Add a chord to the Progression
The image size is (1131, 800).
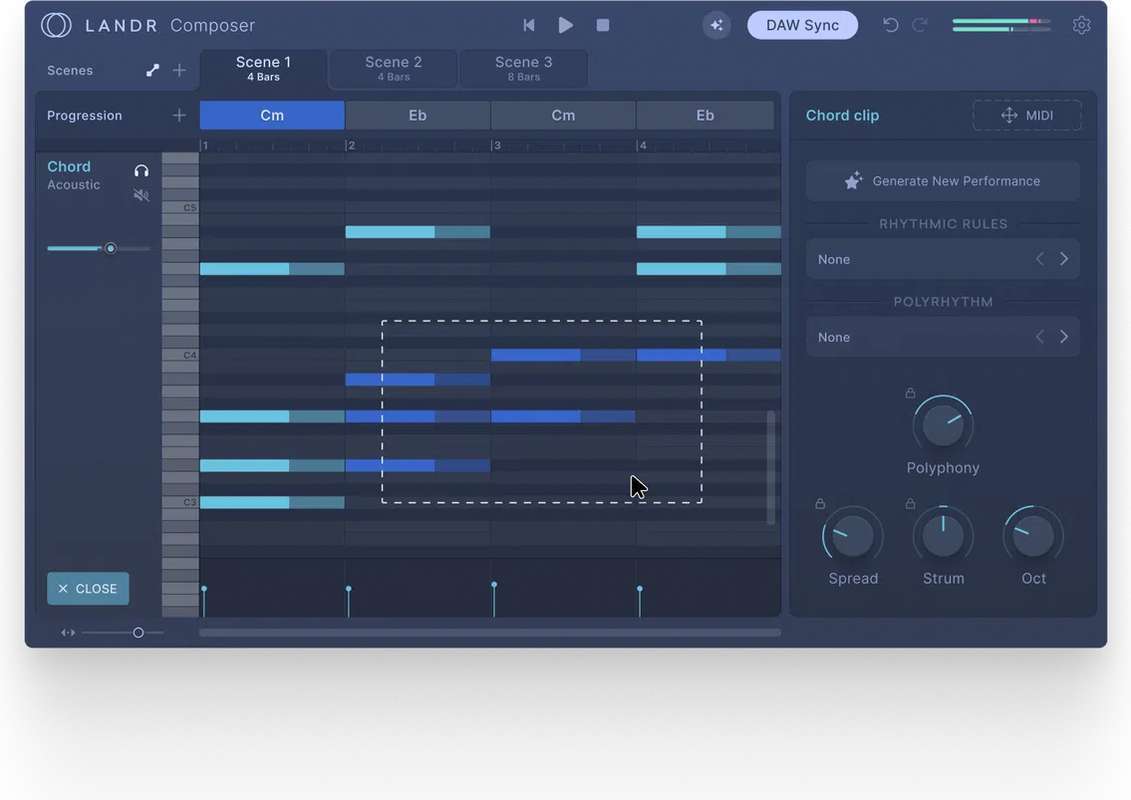179,115
